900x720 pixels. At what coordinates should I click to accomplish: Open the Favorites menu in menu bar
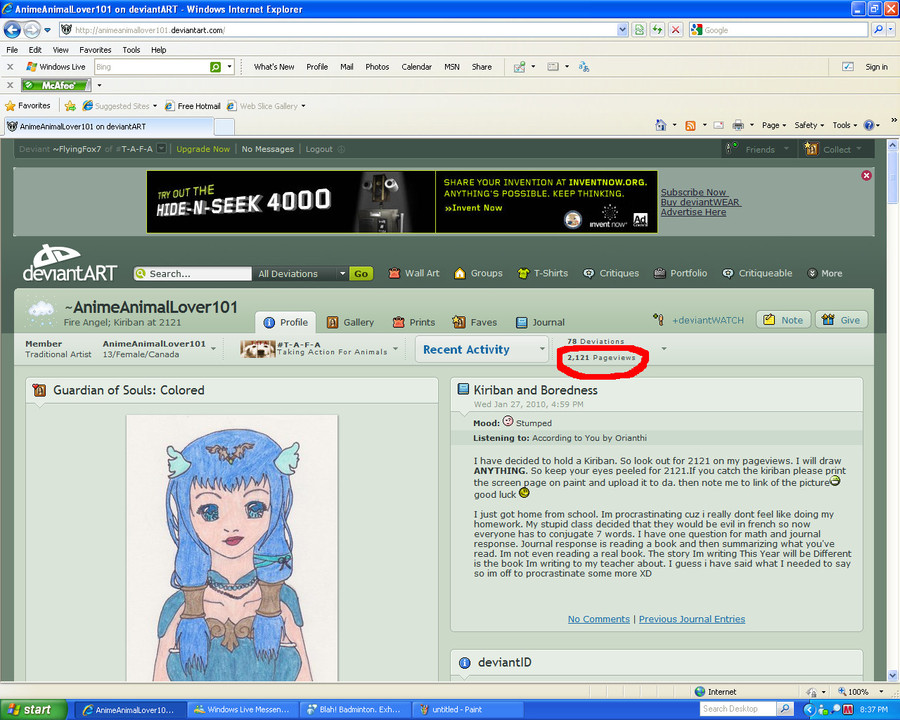pos(95,50)
